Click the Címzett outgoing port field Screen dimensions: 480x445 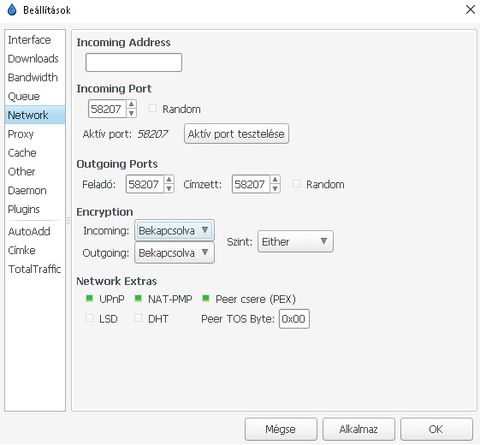(251, 184)
